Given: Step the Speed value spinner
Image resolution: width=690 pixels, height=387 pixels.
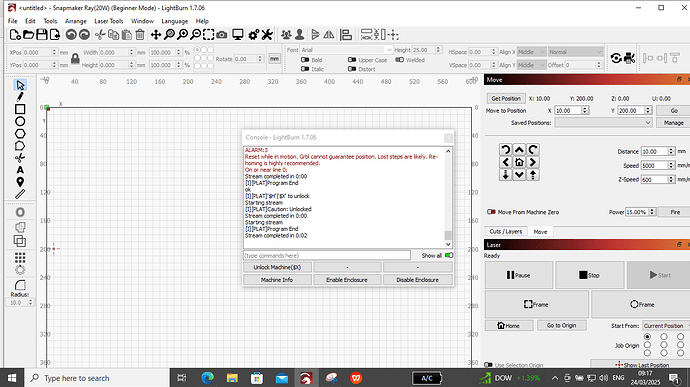Looking at the screenshot, I should (672, 166).
